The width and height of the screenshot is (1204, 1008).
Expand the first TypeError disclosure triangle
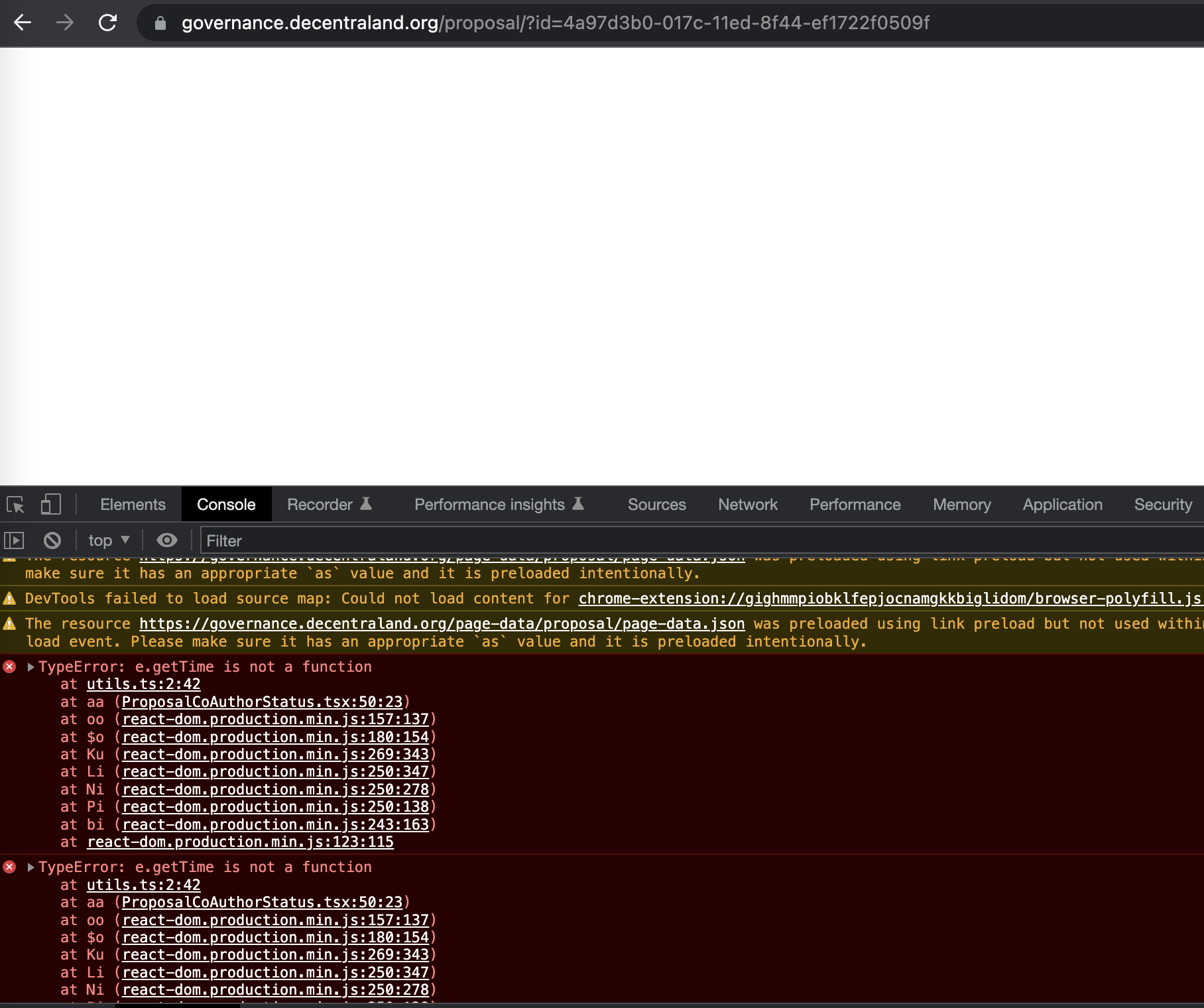point(30,667)
